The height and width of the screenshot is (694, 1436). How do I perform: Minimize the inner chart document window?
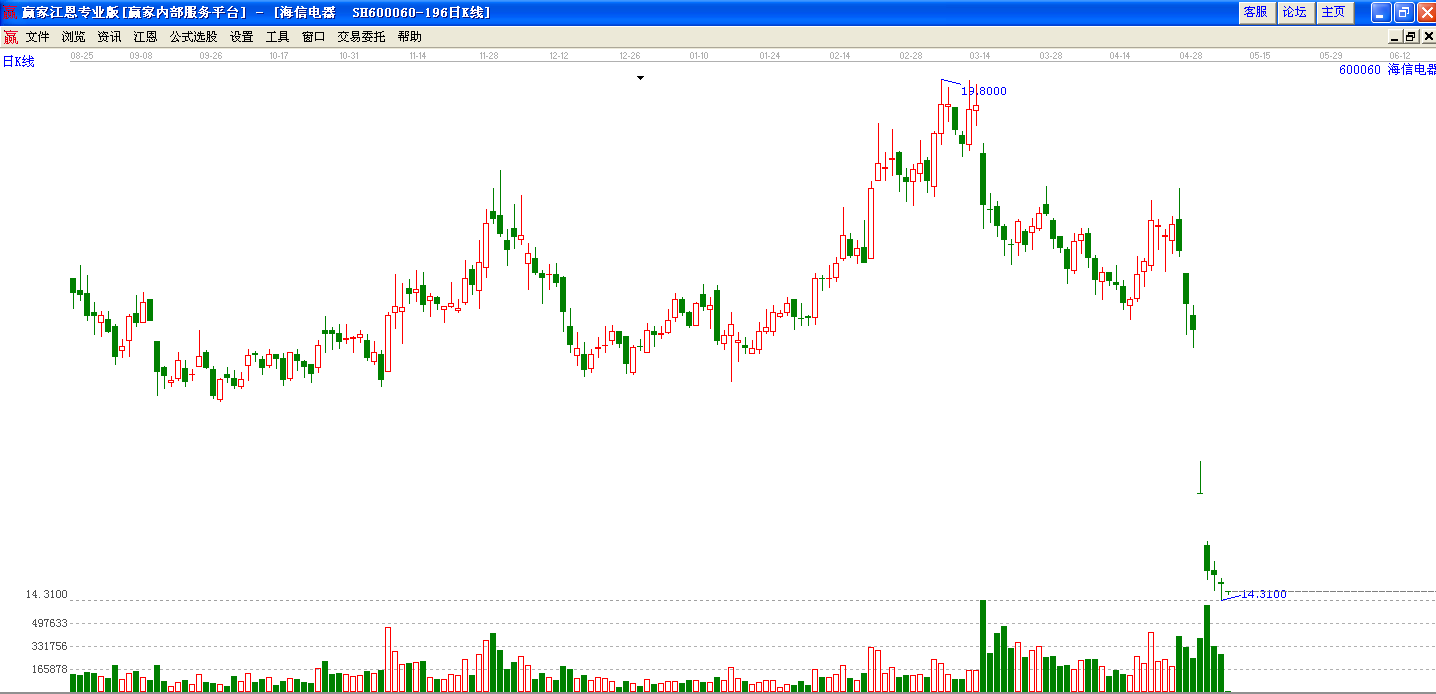tap(1396, 37)
